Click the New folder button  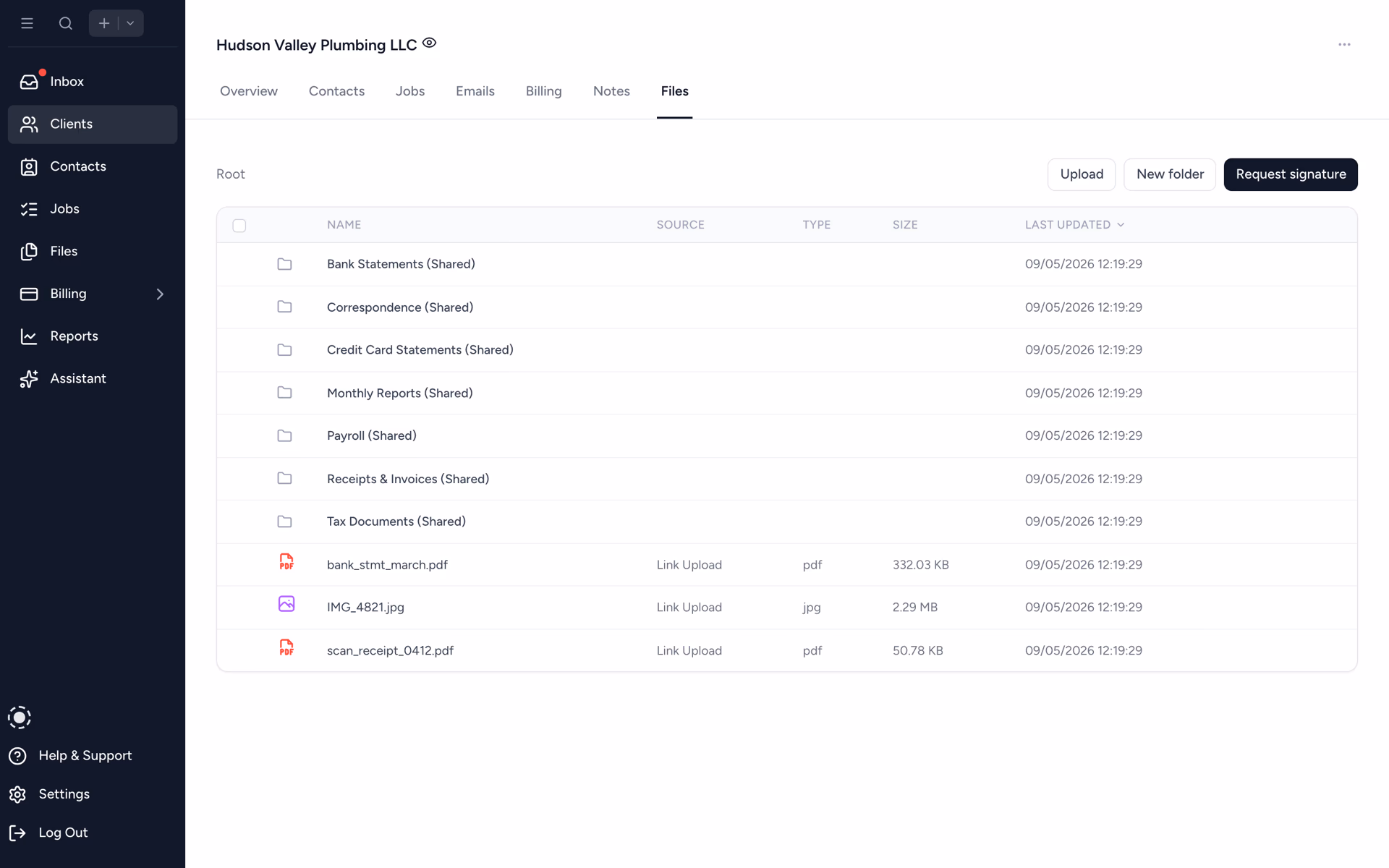tap(1170, 174)
